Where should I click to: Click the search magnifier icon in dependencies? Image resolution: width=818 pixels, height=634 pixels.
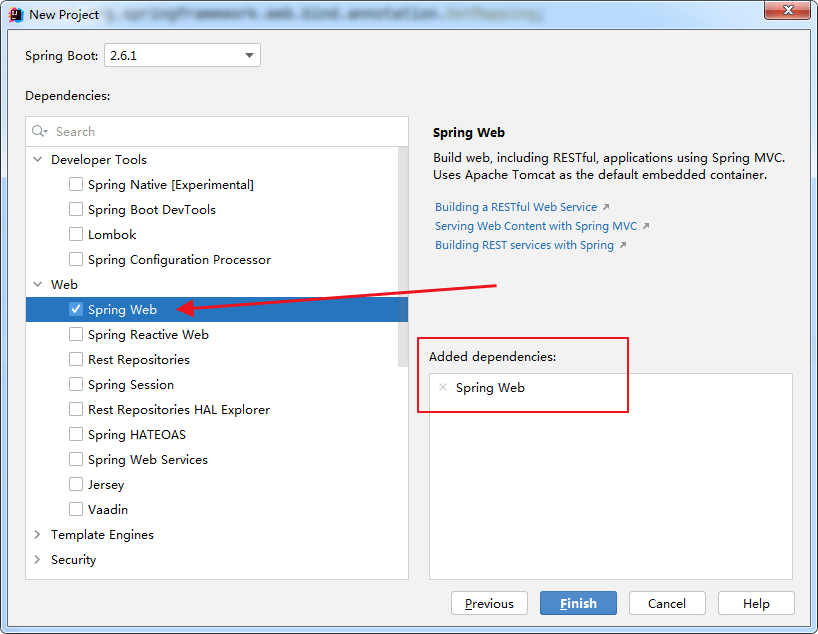(x=39, y=131)
